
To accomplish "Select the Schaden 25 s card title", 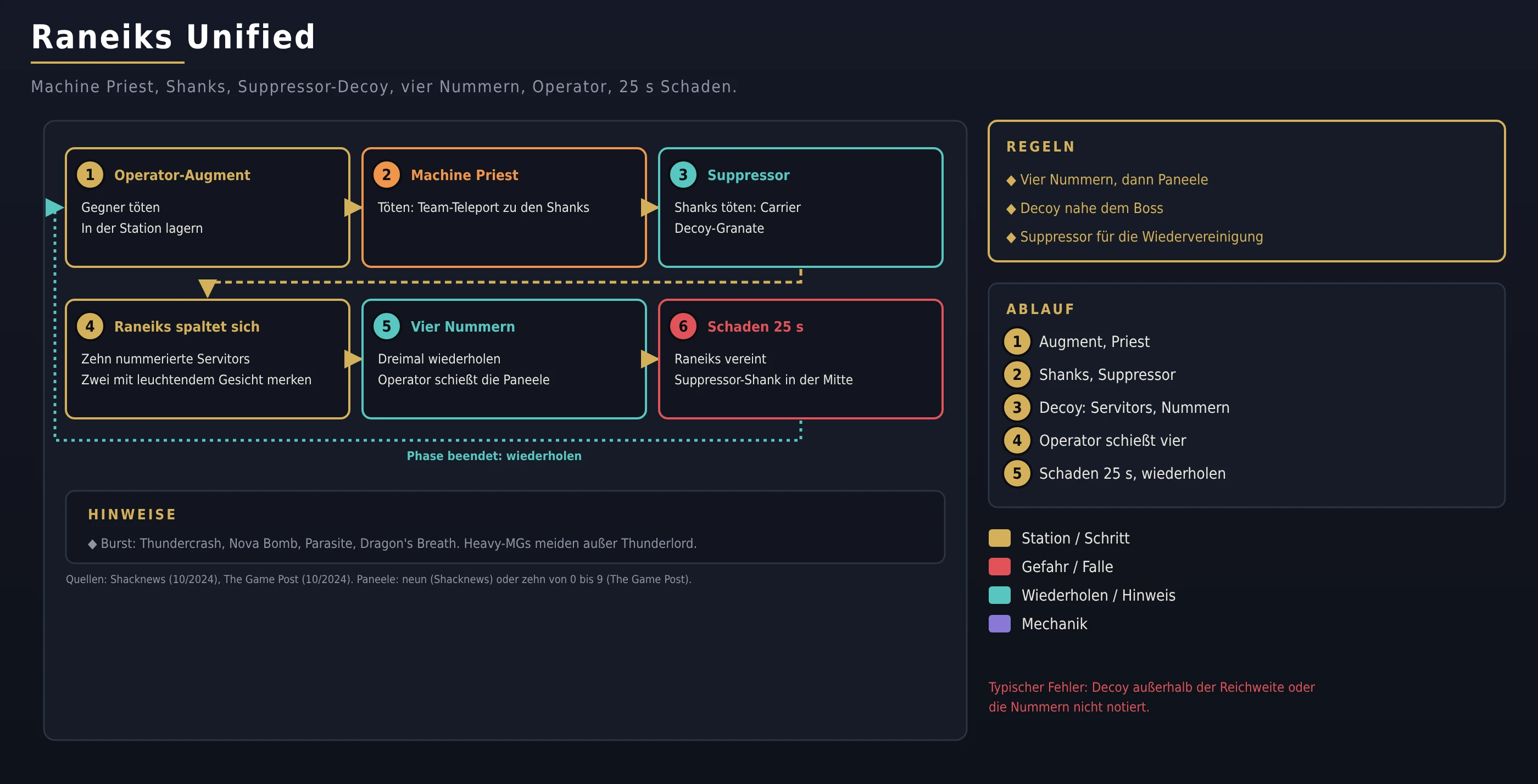I will (755, 327).
